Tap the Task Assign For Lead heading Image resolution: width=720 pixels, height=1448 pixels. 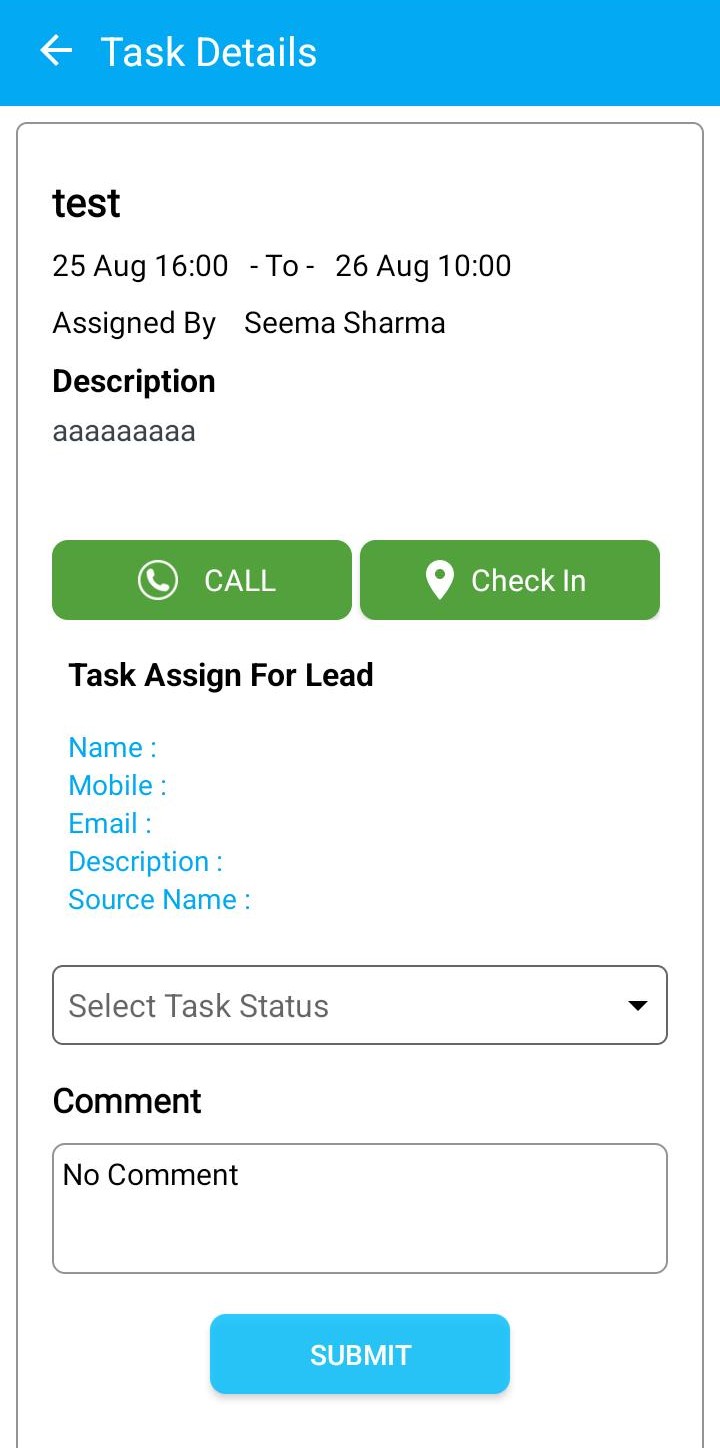(x=221, y=675)
